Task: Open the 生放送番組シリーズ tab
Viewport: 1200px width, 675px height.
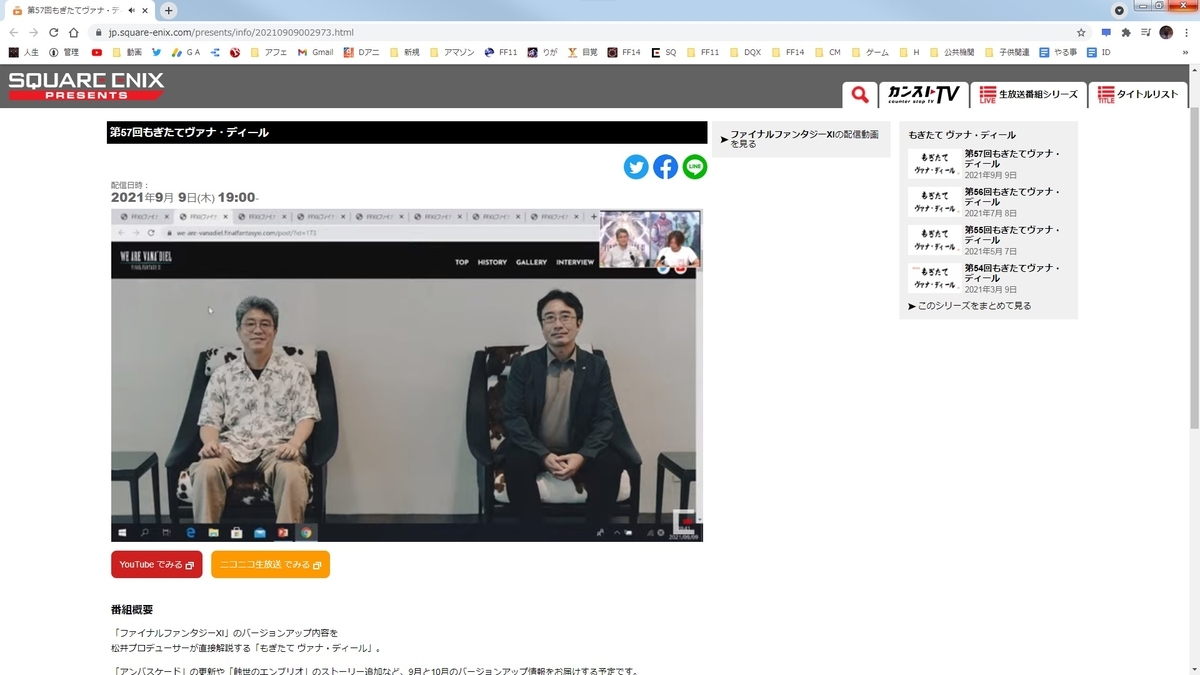Action: (x=1028, y=95)
